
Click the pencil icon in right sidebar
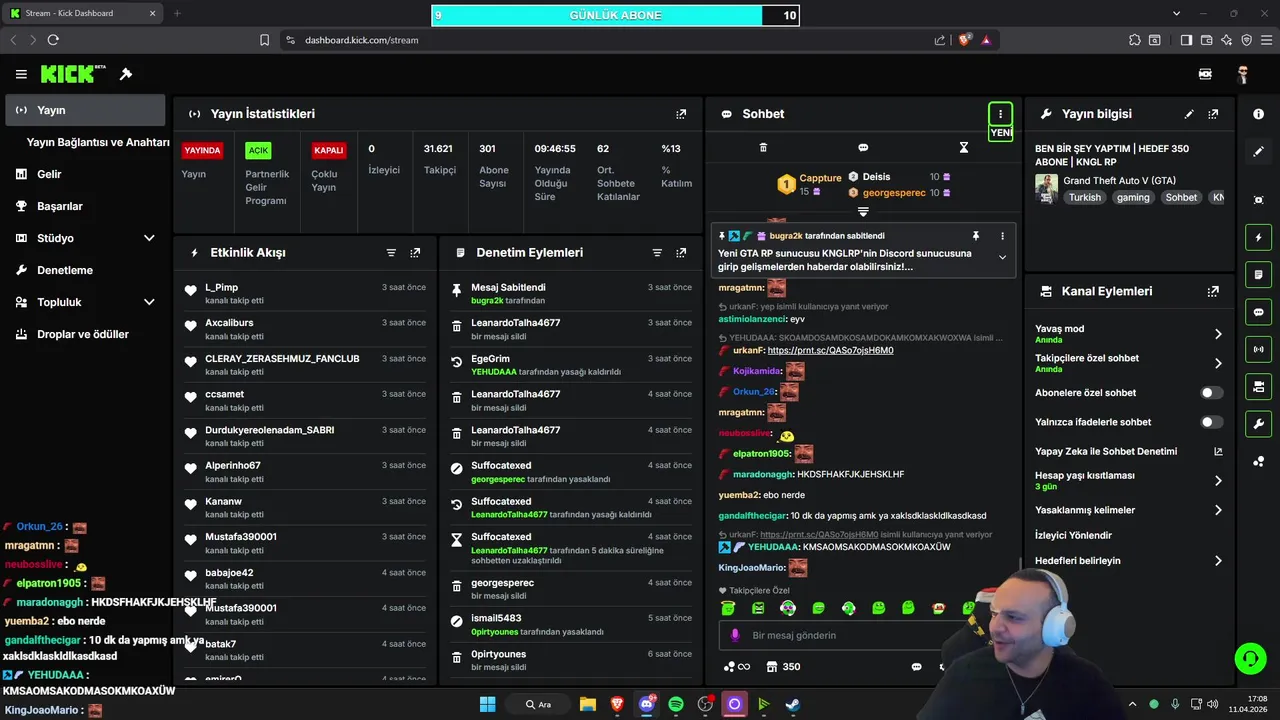point(1258,152)
